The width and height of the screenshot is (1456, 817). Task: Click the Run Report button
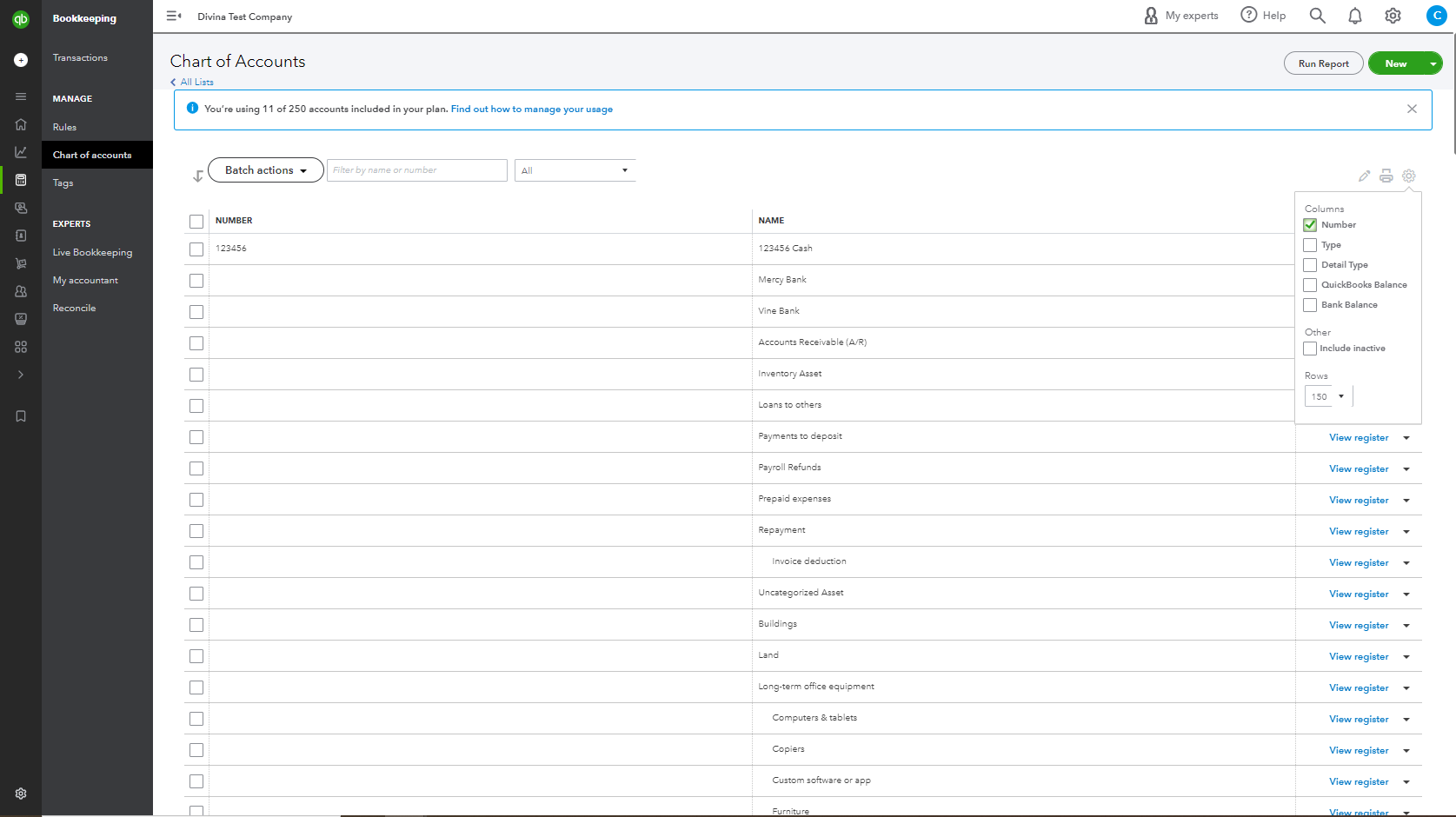coord(1323,63)
